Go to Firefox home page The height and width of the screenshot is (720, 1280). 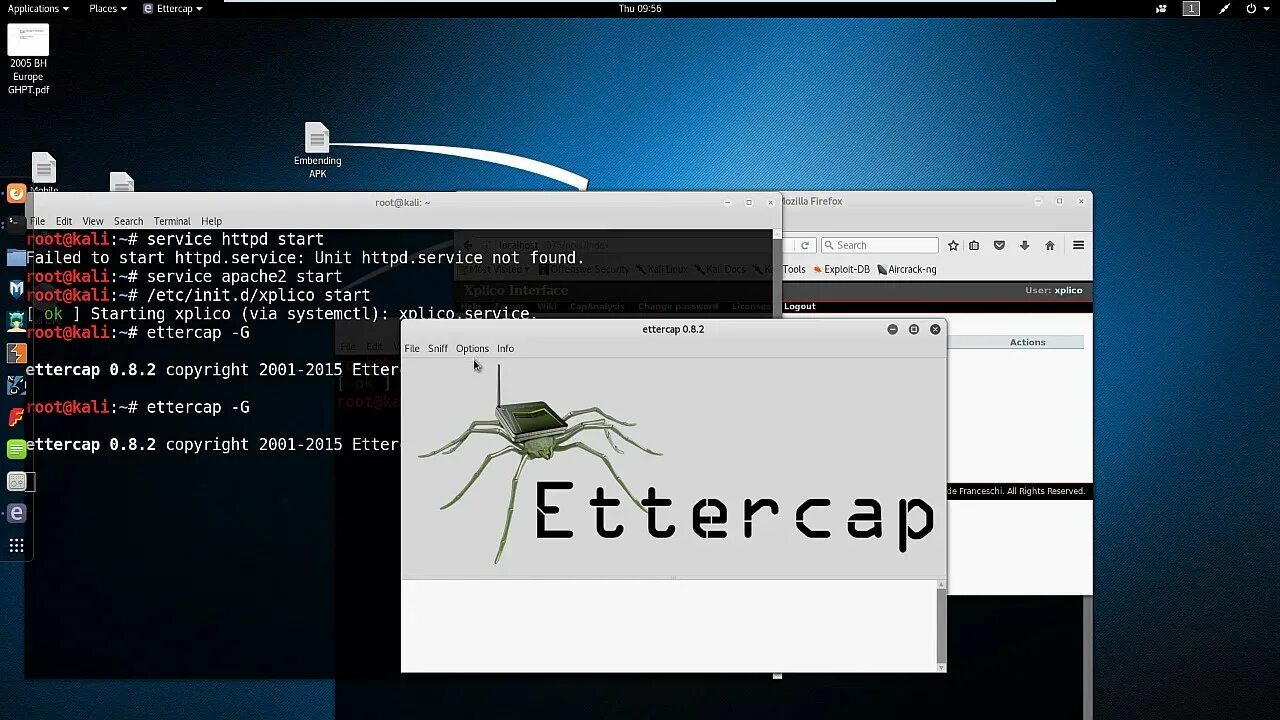point(1049,245)
